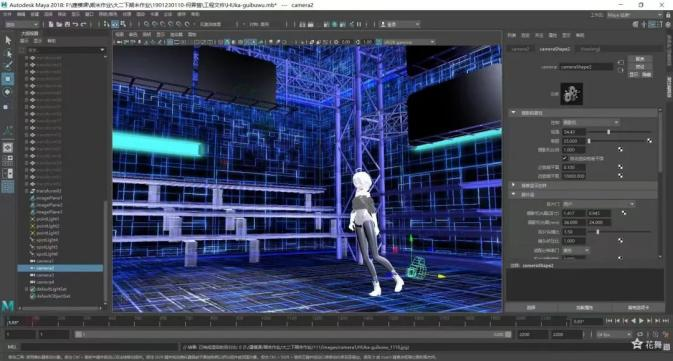Pick the Paint Selection brush tool
Image resolution: width=673 pixels, height=361 pixels.
click(8, 66)
